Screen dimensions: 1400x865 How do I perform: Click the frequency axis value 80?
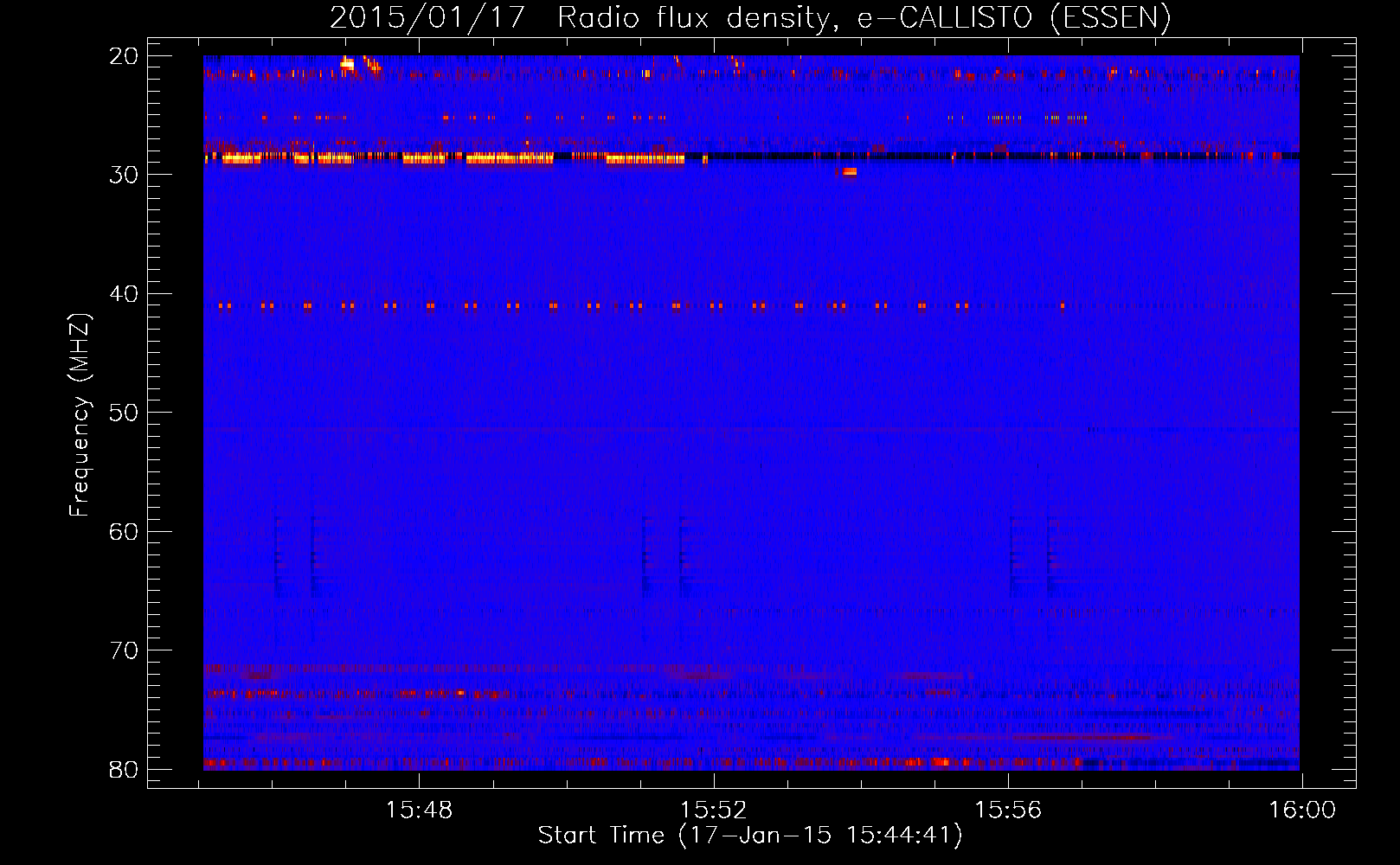125,770
